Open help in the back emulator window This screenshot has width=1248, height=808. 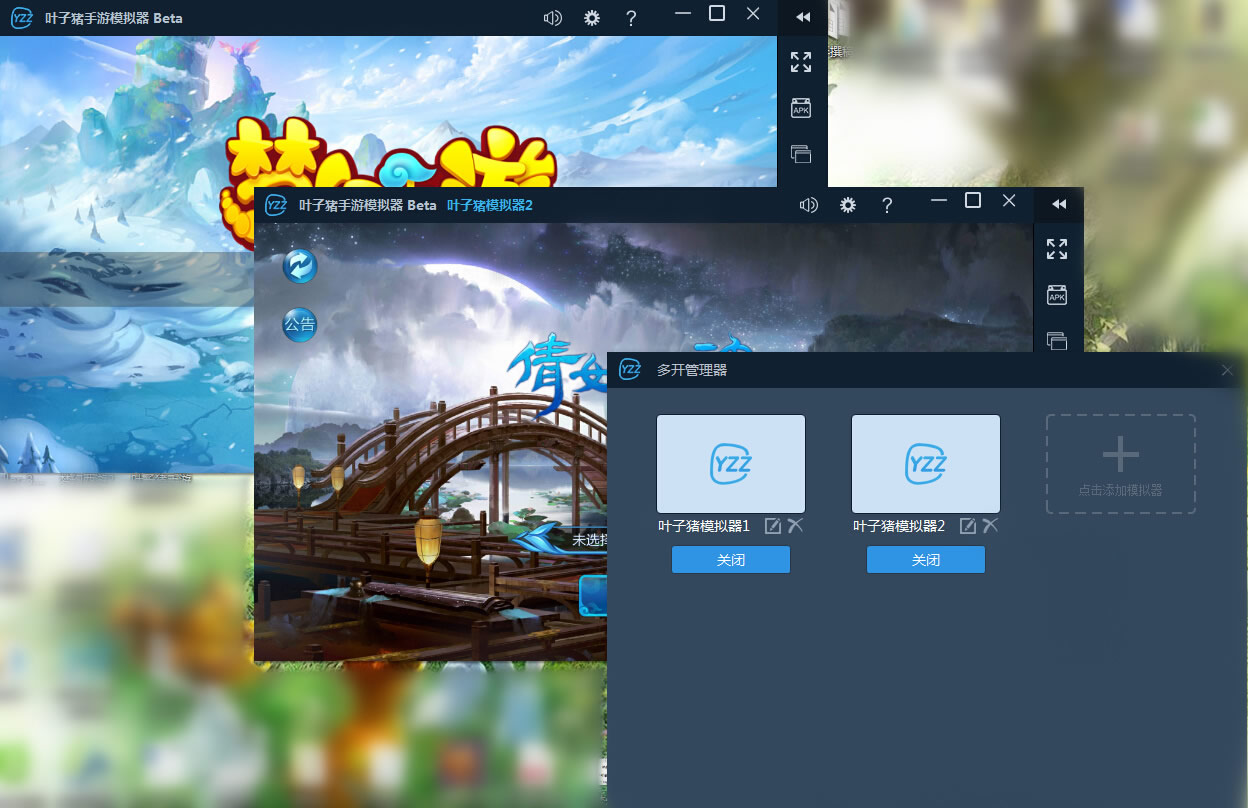click(631, 18)
